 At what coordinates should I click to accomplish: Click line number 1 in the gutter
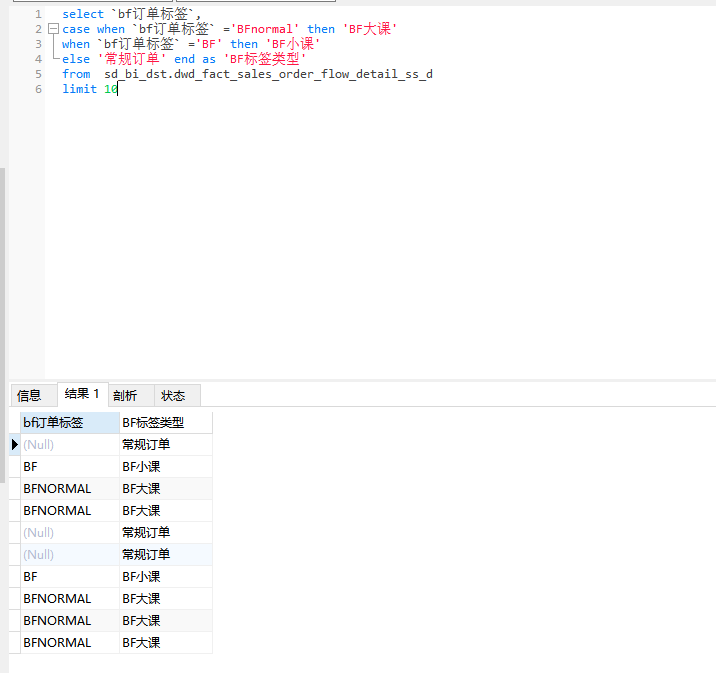(38, 14)
